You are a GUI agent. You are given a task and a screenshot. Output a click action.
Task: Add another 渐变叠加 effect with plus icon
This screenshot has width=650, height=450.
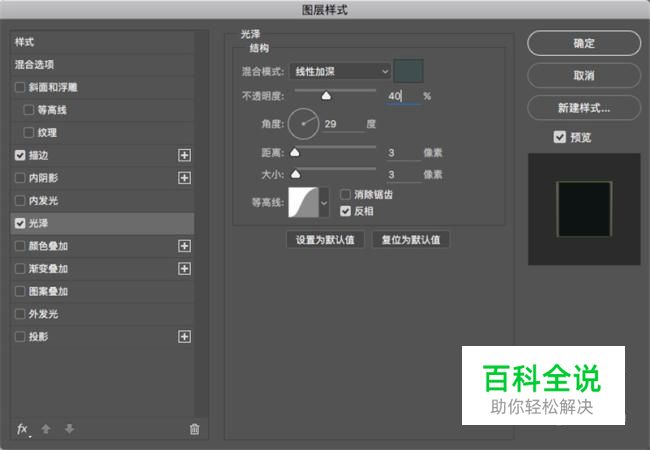pyautogui.click(x=184, y=269)
